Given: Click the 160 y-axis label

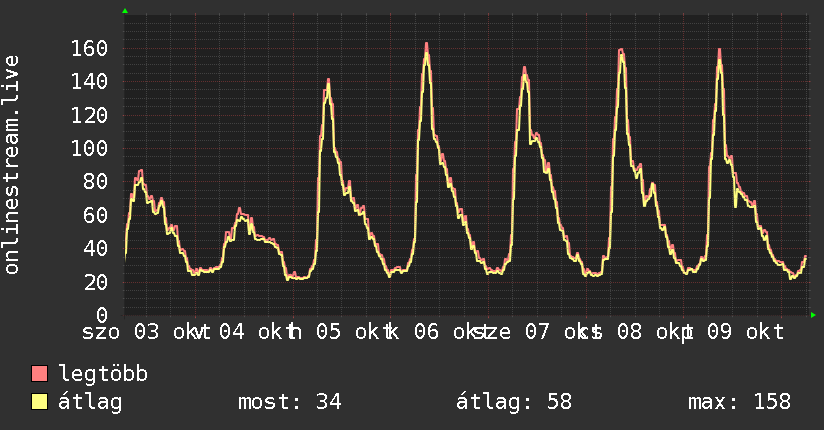Looking at the screenshot, I should pos(89,48).
